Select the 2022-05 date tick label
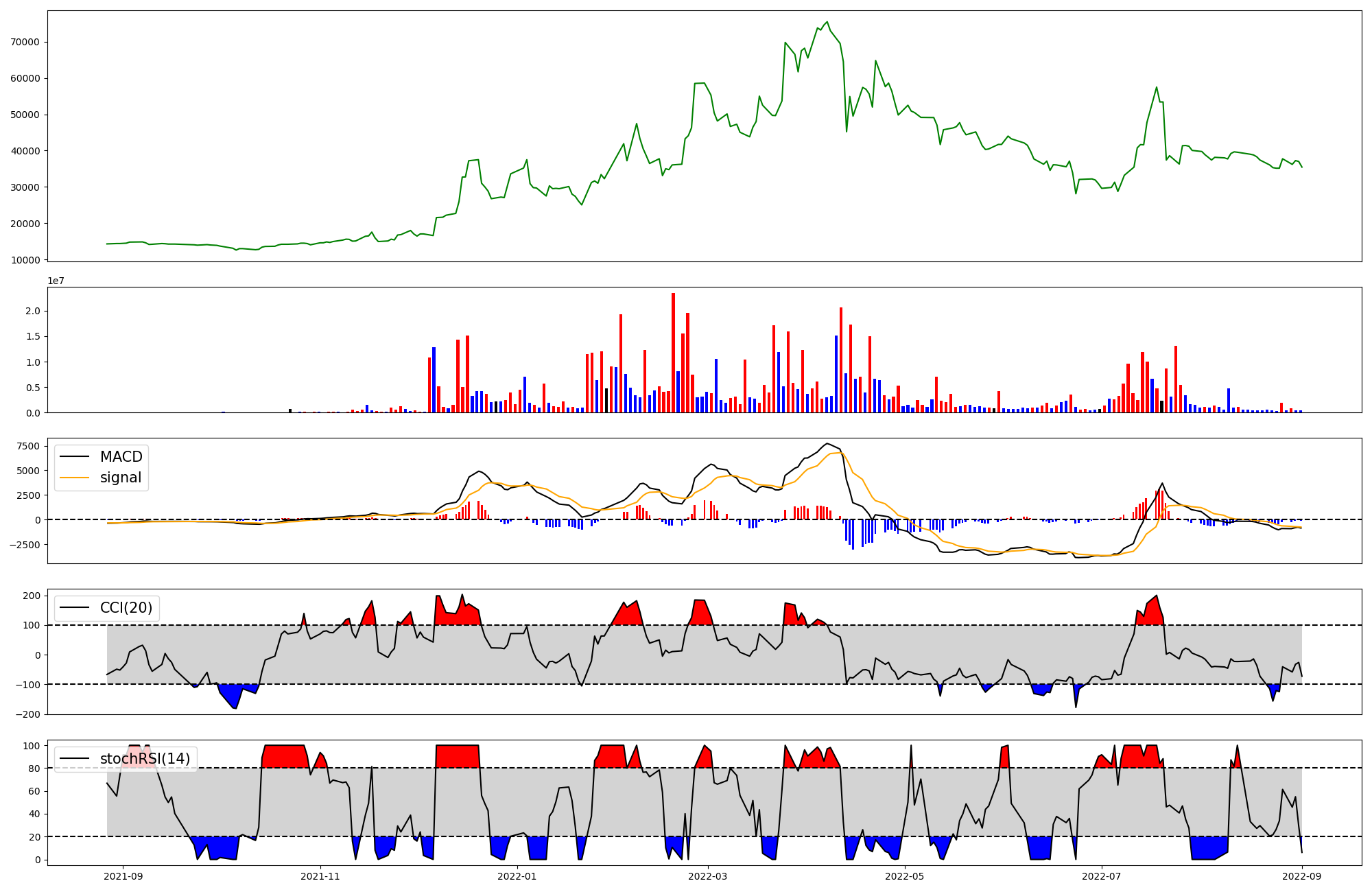This screenshot has height=892, width=1372. 904,876
